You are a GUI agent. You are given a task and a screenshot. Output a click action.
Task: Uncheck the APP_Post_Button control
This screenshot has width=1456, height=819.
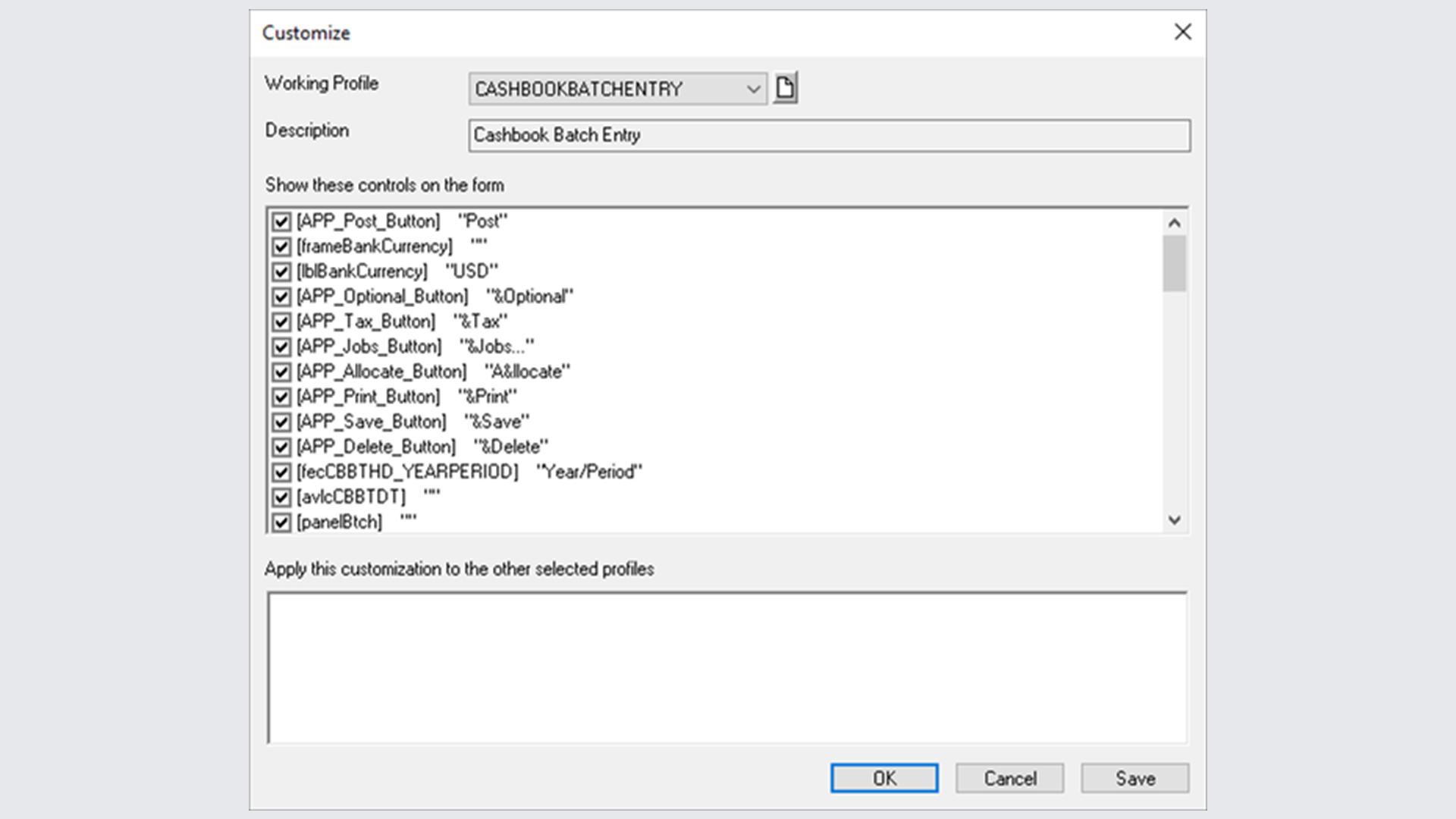pos(280,221)
